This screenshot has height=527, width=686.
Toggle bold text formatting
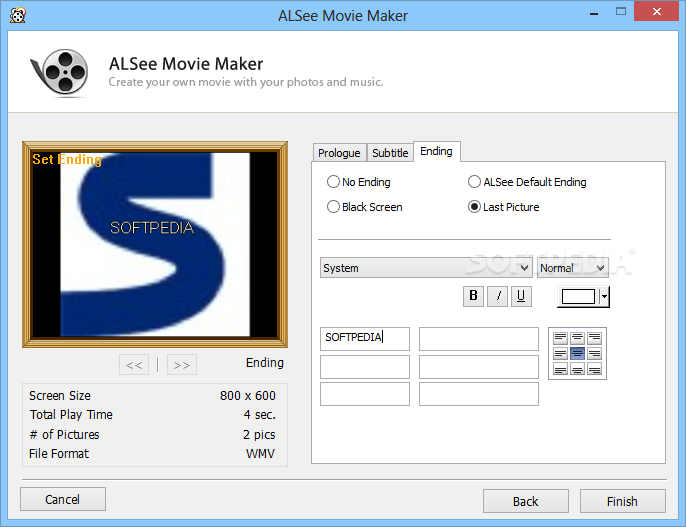point(473,296)
